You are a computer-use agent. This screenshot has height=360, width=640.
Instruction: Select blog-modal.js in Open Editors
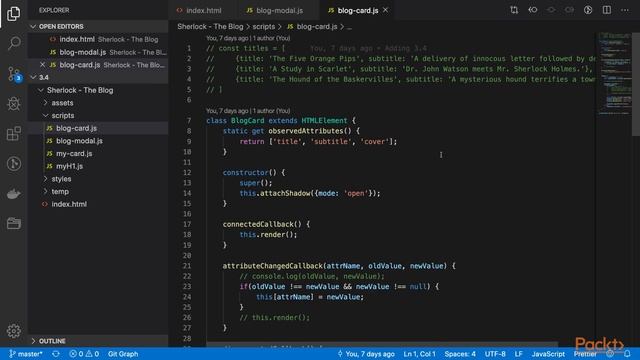pyautogui.click(x=98, y=52)
